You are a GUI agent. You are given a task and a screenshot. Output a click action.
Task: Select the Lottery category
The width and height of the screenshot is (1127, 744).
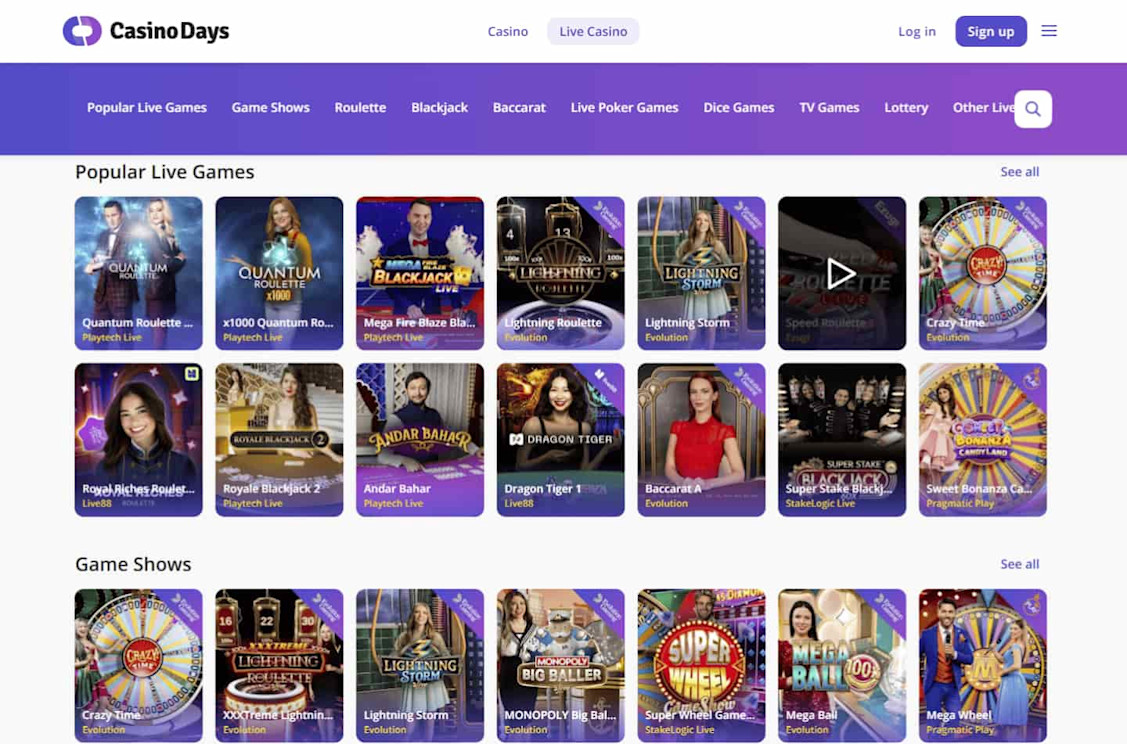(906, 108)
